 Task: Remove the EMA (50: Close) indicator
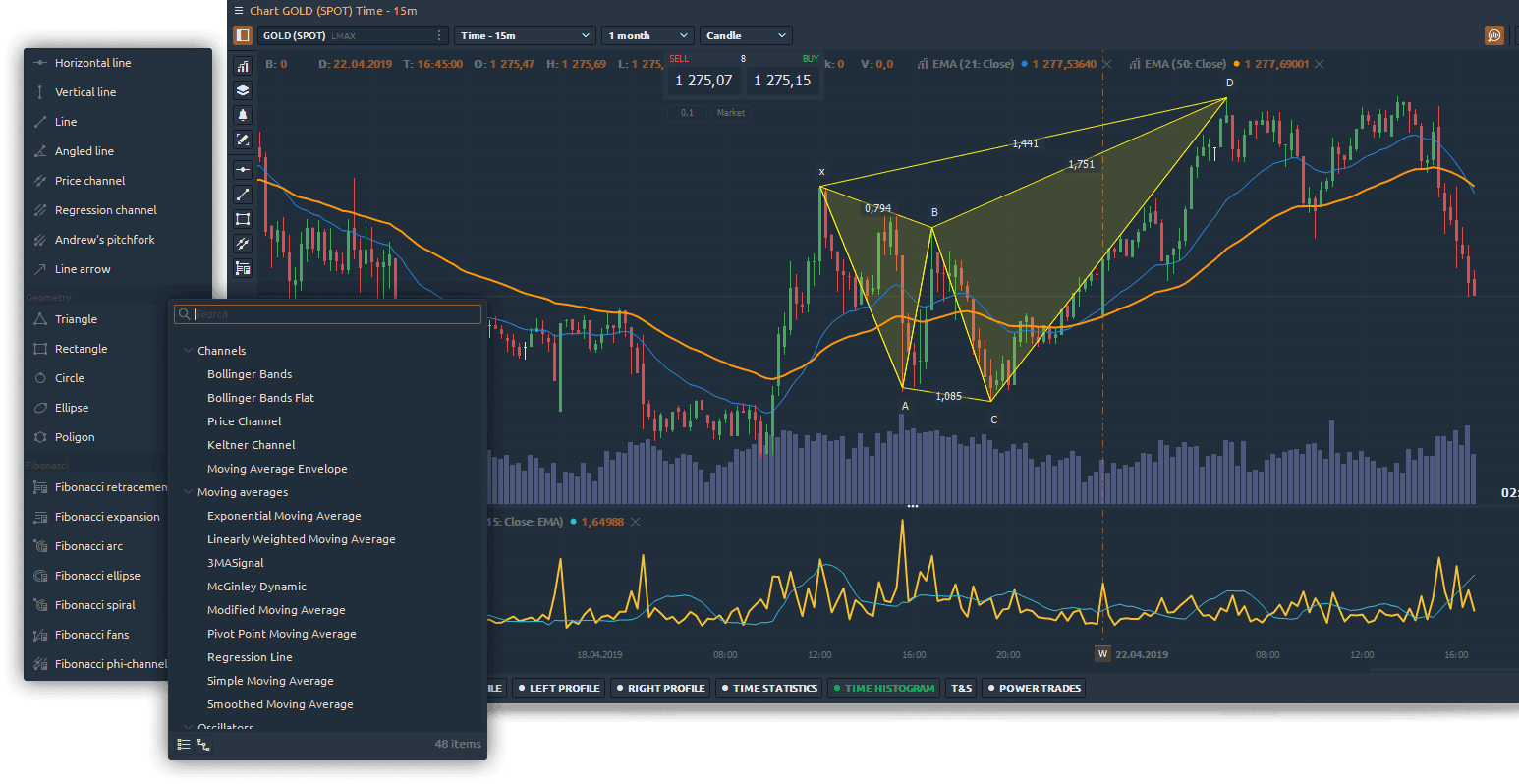click(1319, 64)
